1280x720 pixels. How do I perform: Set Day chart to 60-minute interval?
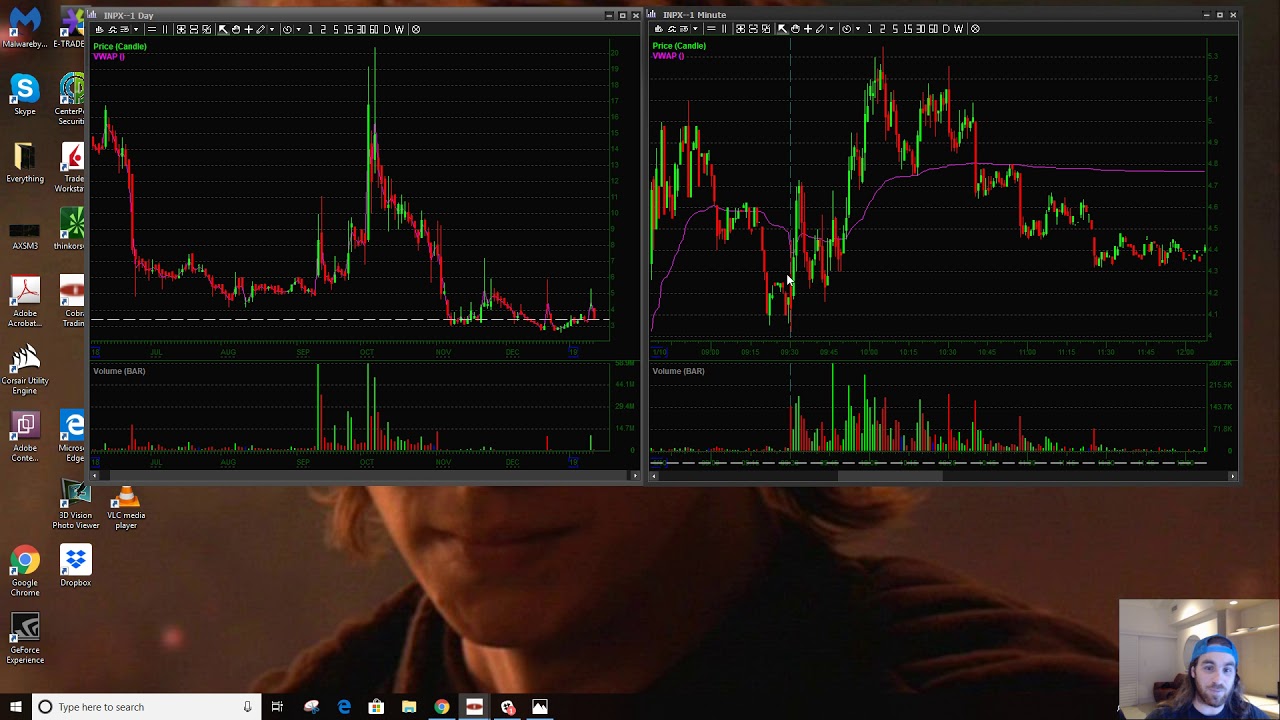coord(374,29)
